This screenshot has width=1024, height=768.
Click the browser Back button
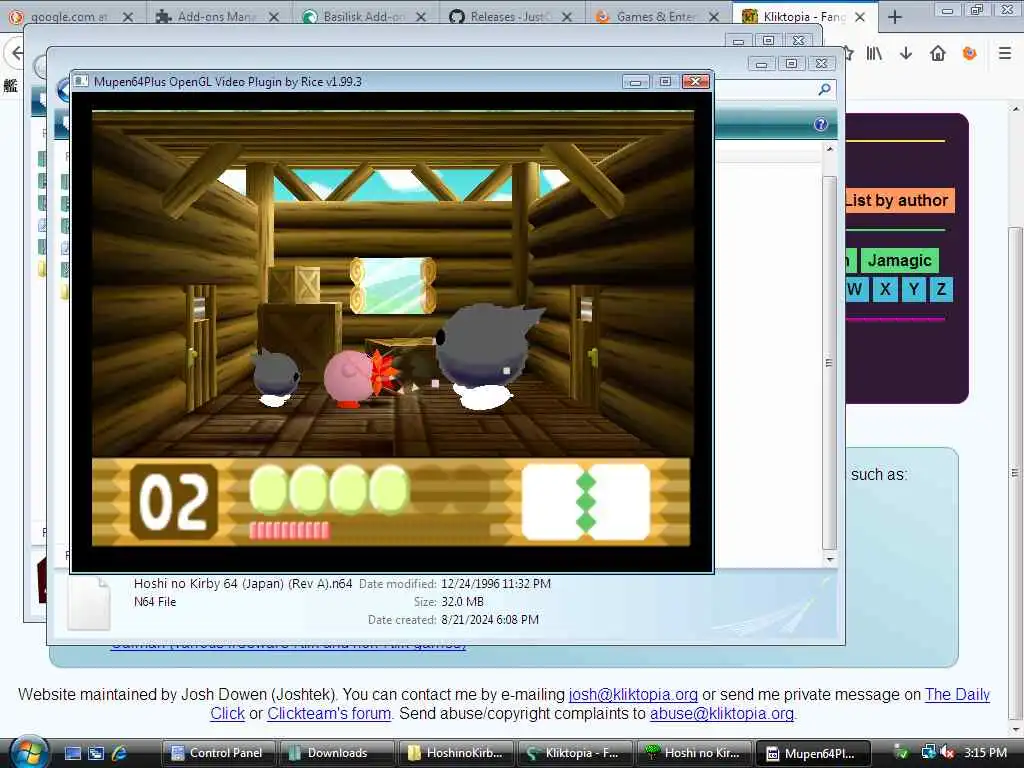[16, 54]
